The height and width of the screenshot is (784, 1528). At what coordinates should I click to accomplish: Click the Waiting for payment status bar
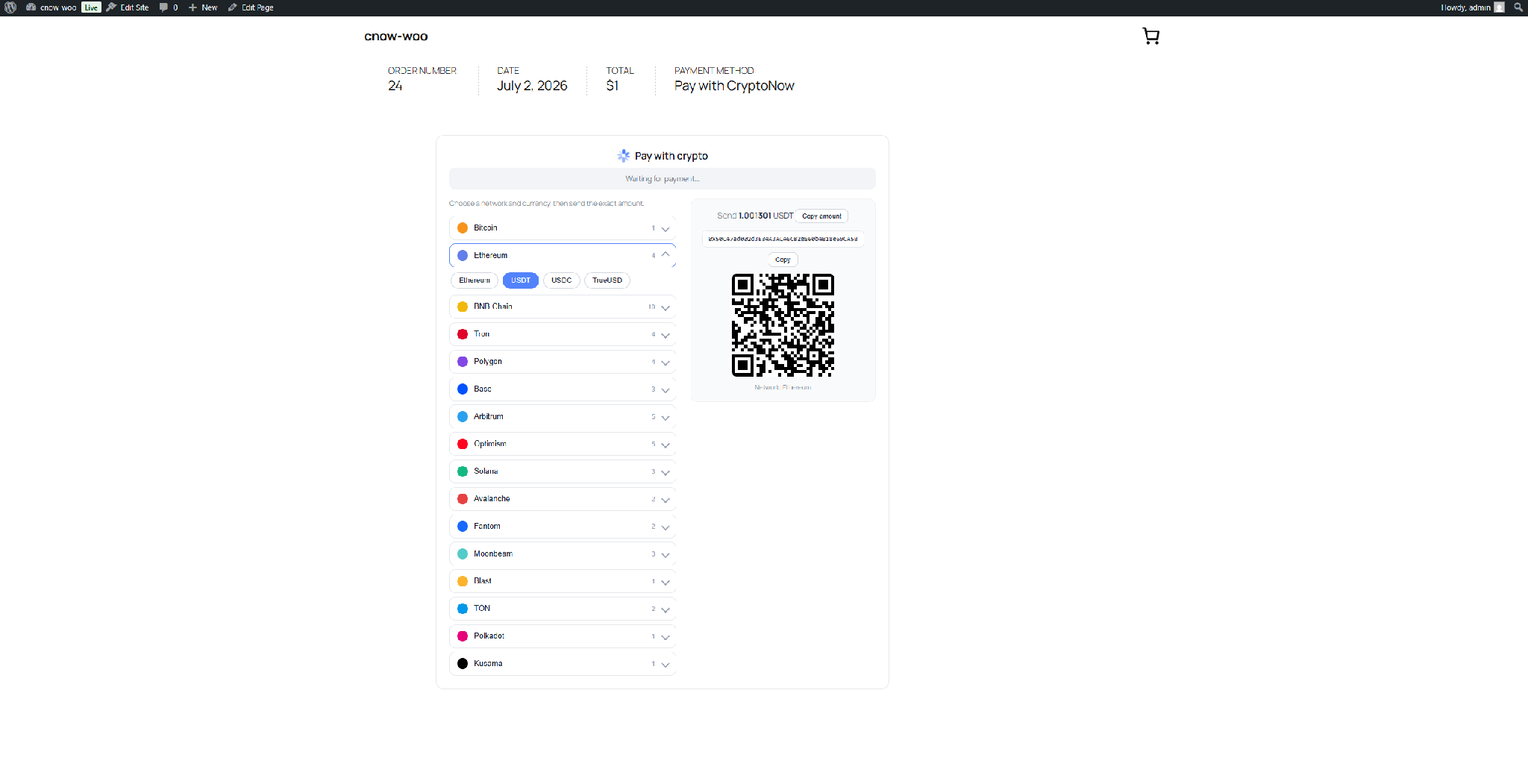click(x=663, y=178)
